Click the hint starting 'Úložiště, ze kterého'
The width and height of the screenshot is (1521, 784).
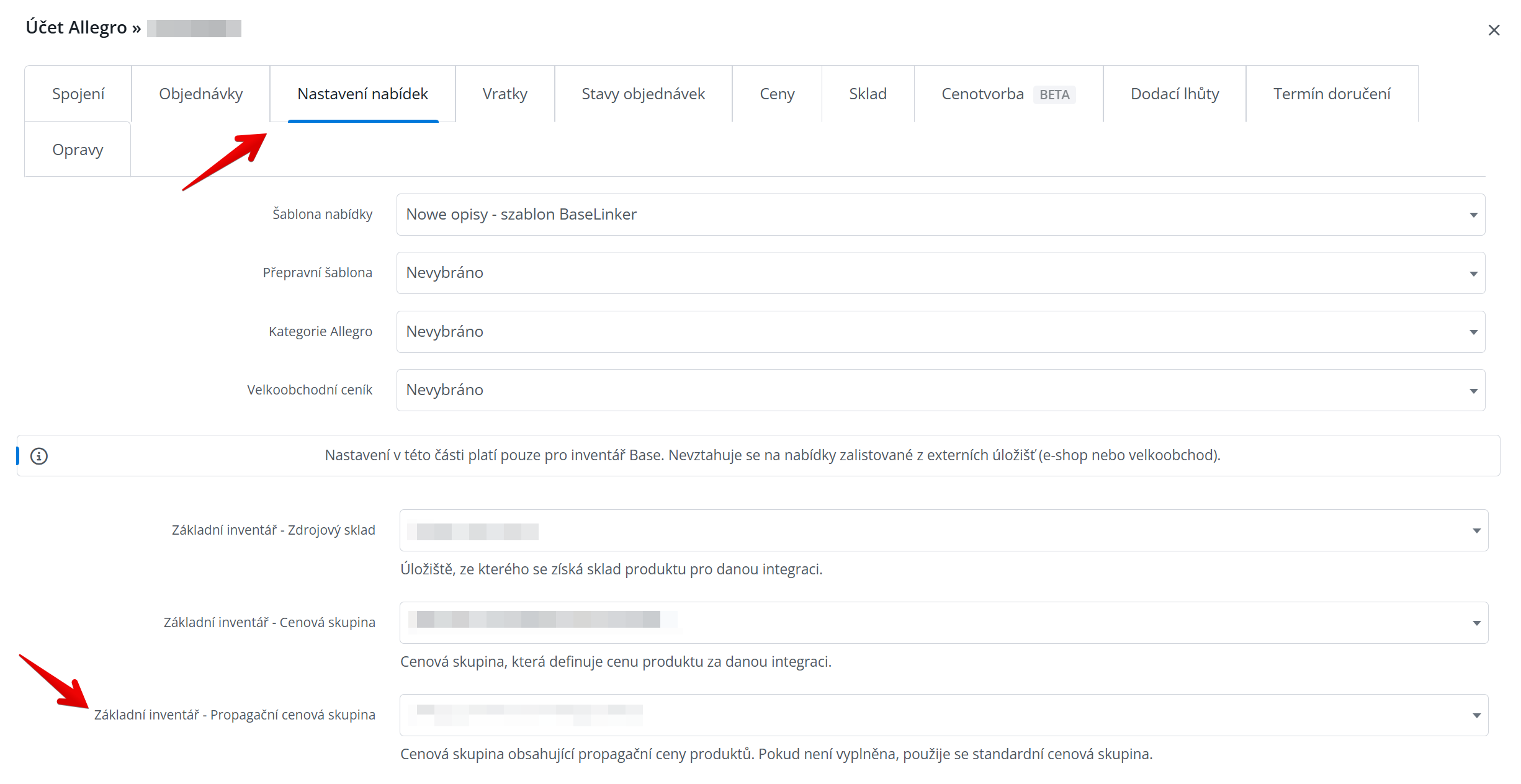pyautogui.click(x=611, y=569)
